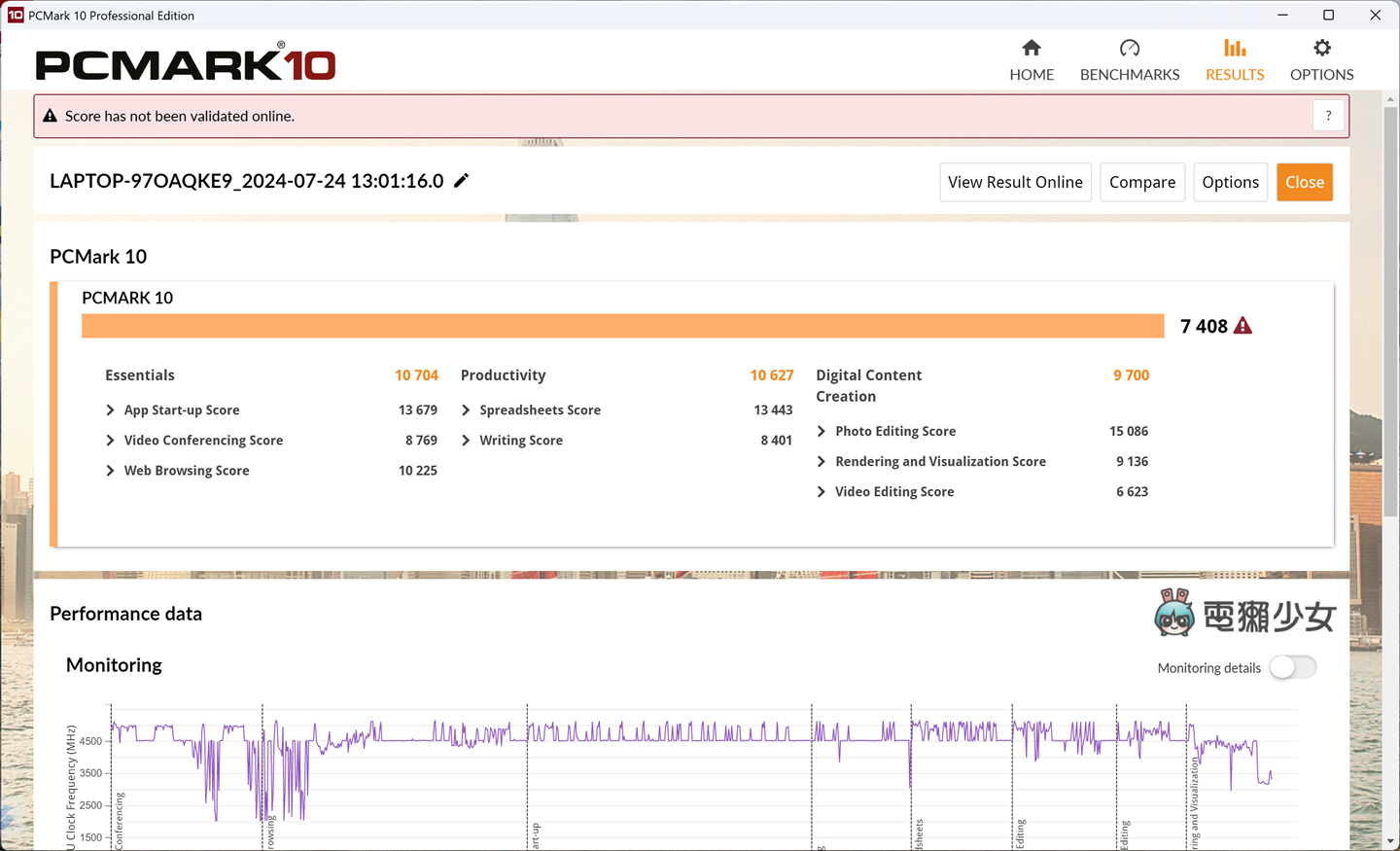1400x851 pixels.
Task: Open the BENCHMARKS tab
Action: pyautogui.click(x=1130, y=60)
